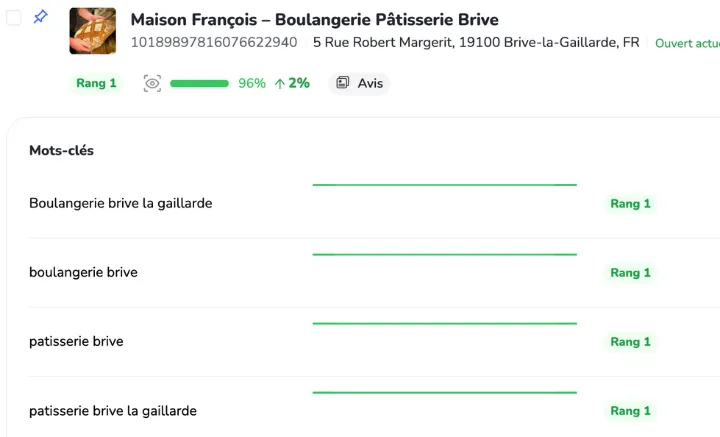Click the green 96% visibility progress bar

click(199, 83)
